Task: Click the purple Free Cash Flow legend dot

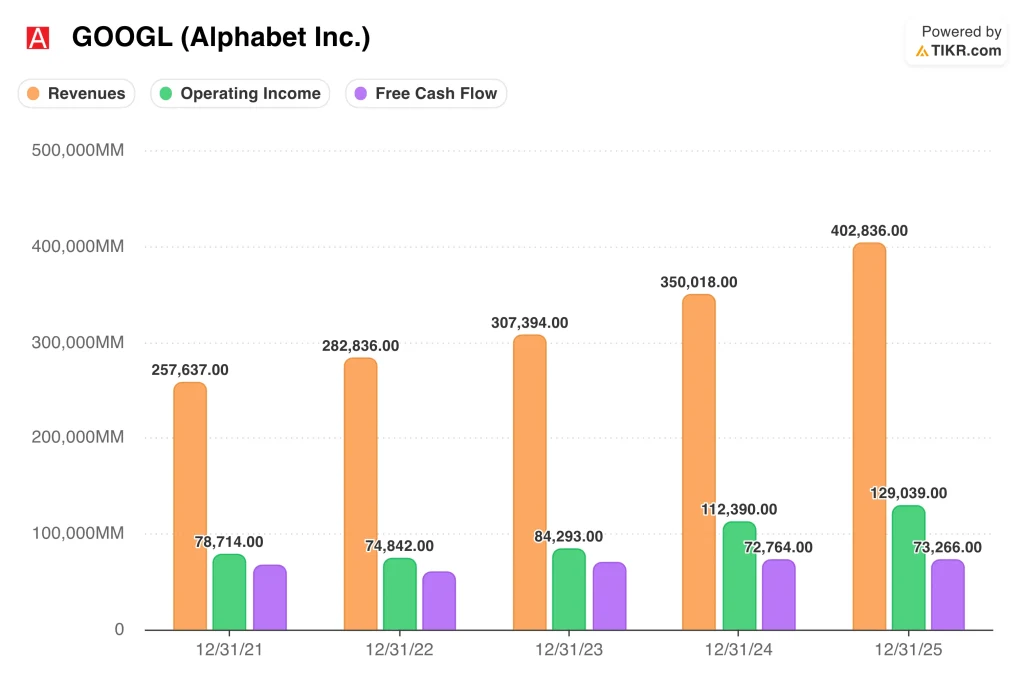Action: [361, 94]
